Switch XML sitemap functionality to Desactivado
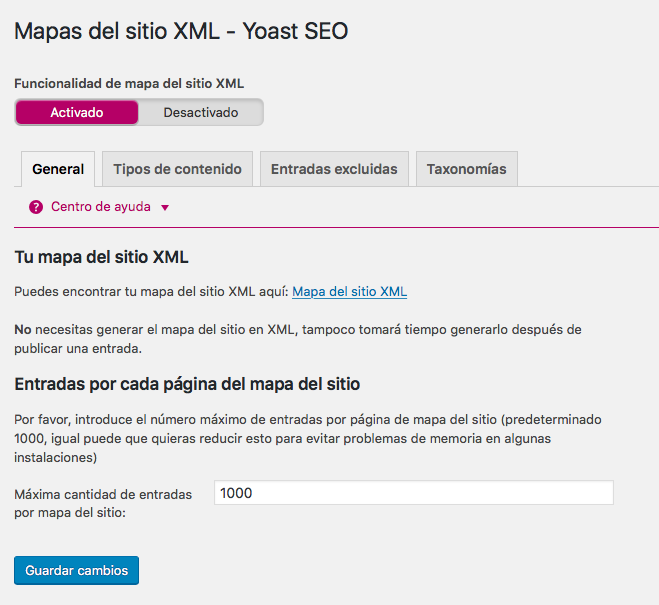The width and height of the screenshot is (659, 605). click(x=201, y=112)
